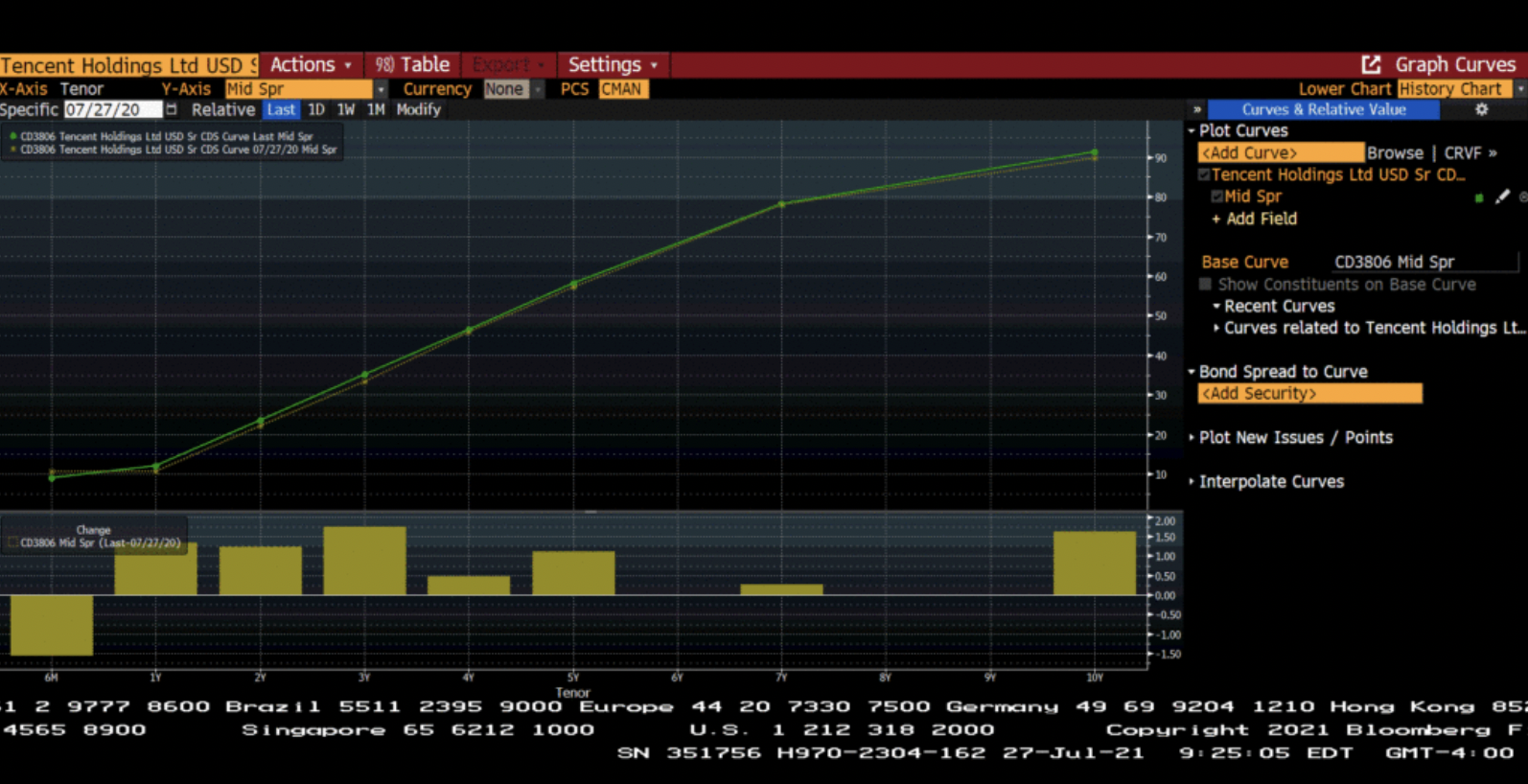The height and width of the screenshot is (784, 1528).
Task: Open the Y-Axis Mid Spr dropdown
Action: 381,89
